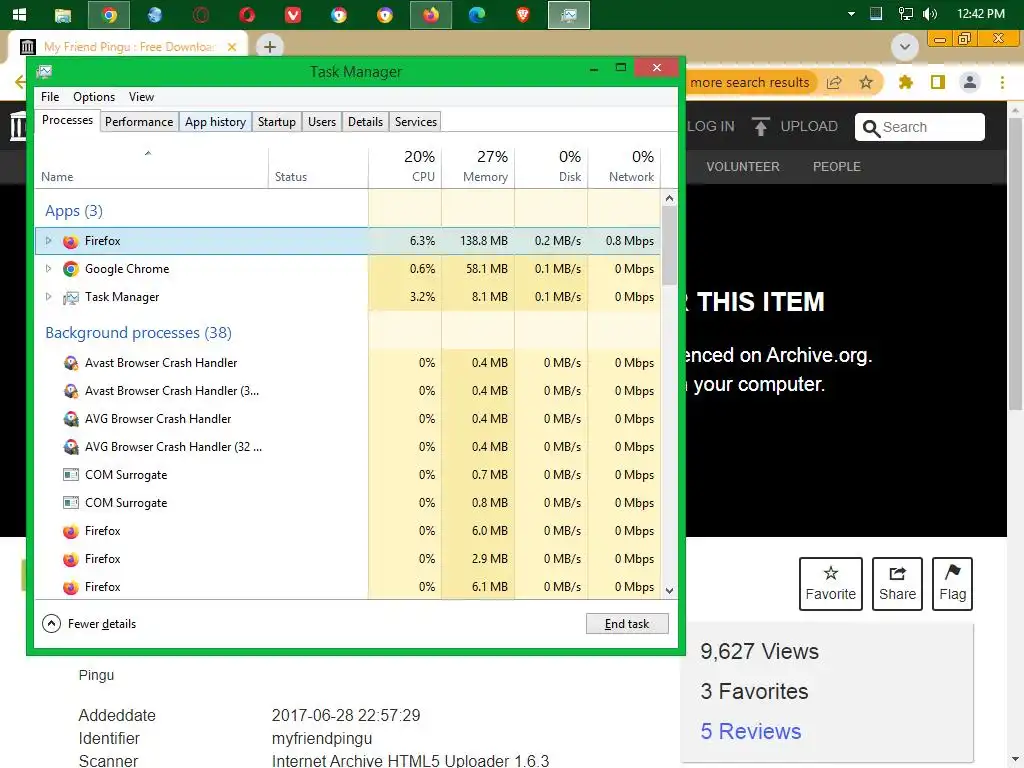The height and width of the screenshot is (768, 1024).
Task: Open the VOLUNTEER link in Archive.org navigation
Action: tap(743, 167)
